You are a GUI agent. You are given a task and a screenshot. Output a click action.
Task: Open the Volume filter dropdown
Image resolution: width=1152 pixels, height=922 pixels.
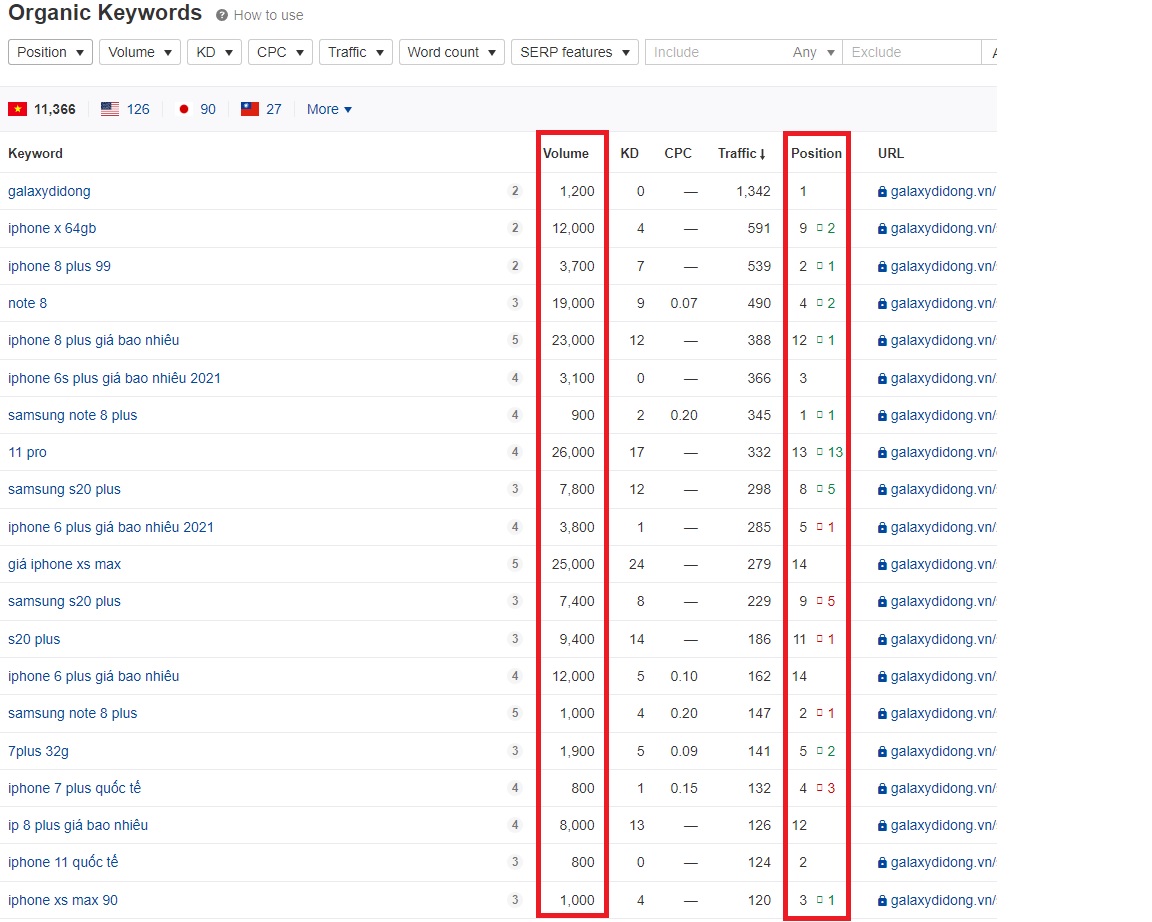(x=140, y=52)
